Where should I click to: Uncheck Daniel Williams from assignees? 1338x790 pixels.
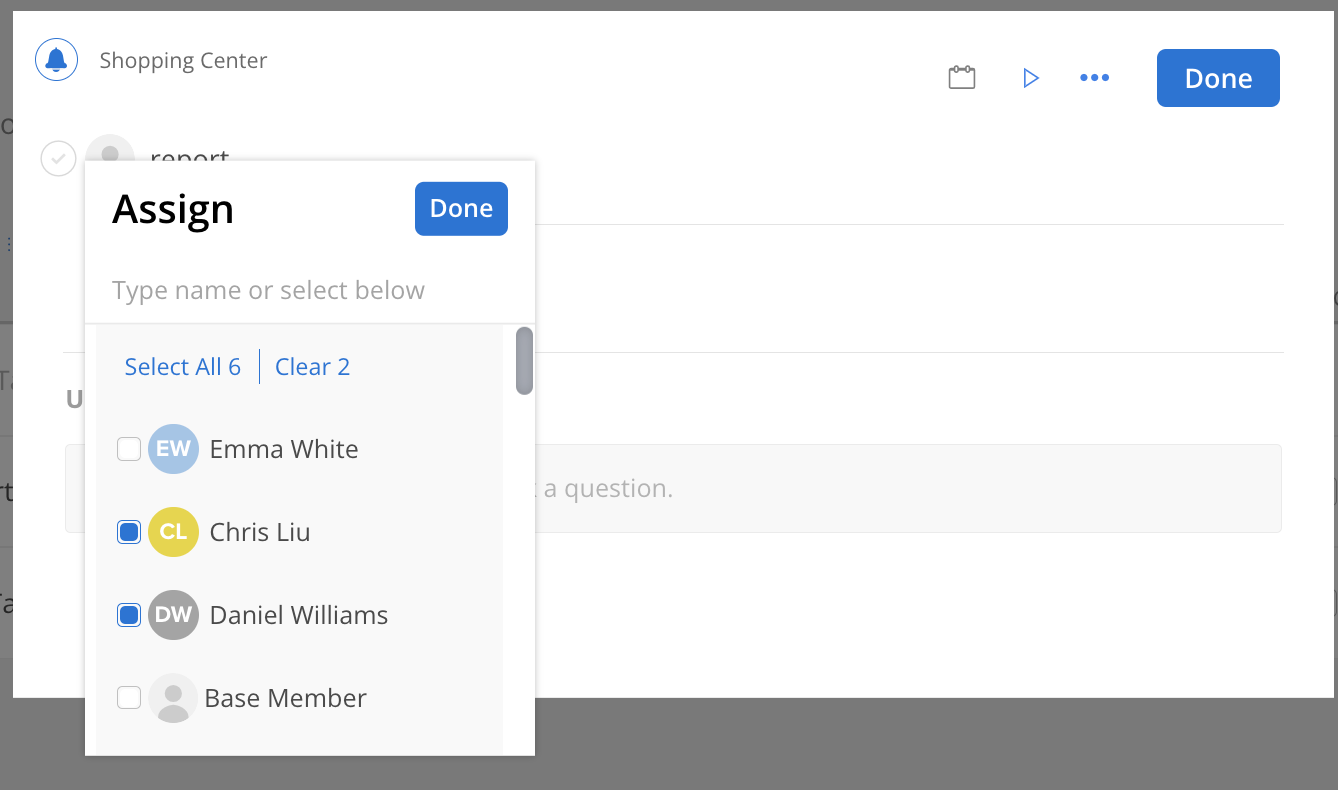[128, 614]
